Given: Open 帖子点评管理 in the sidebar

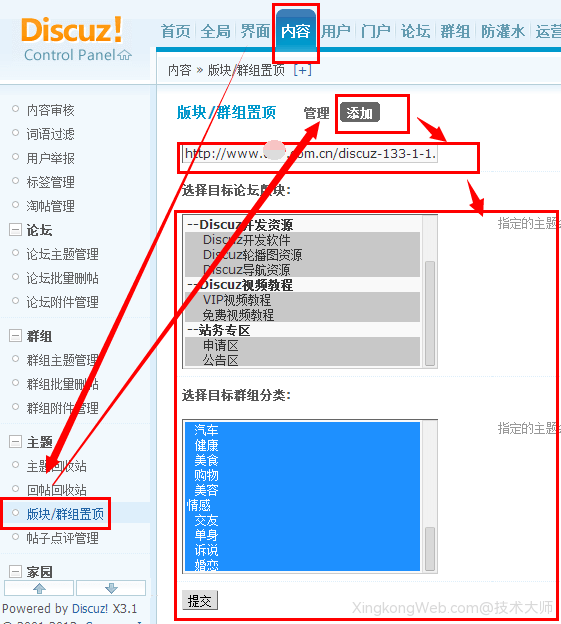Looking at the screenshot, I should click(62, 538).
